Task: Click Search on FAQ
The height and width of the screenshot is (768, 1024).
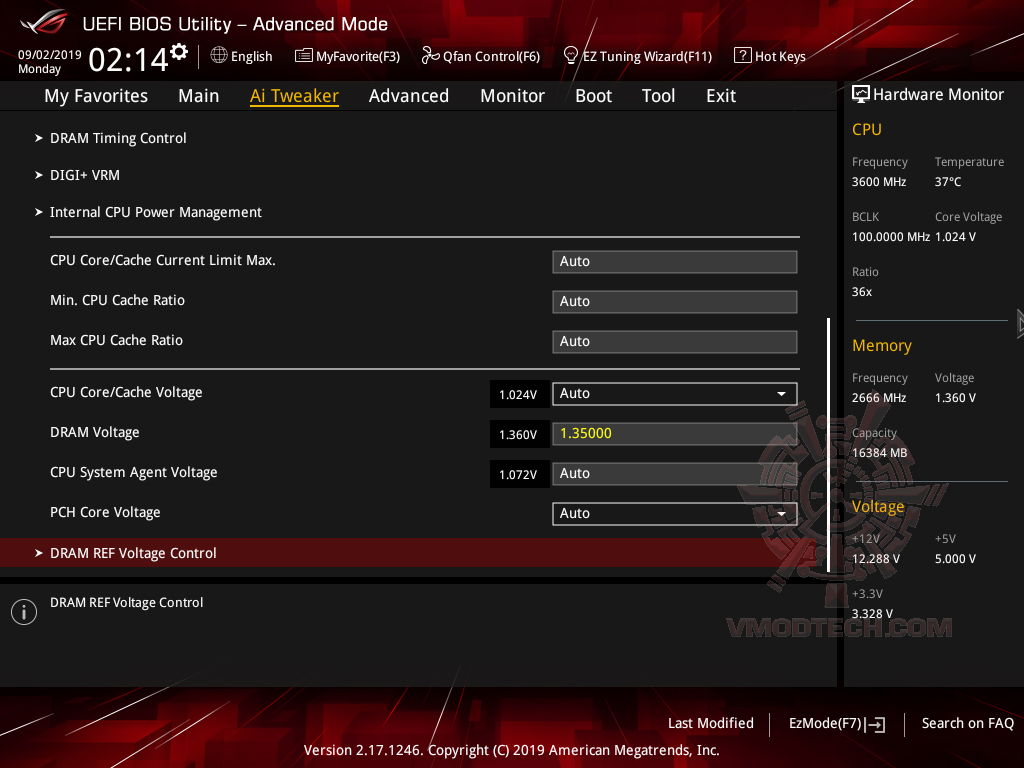Action: pyautogui.click(x=967, y=723)
